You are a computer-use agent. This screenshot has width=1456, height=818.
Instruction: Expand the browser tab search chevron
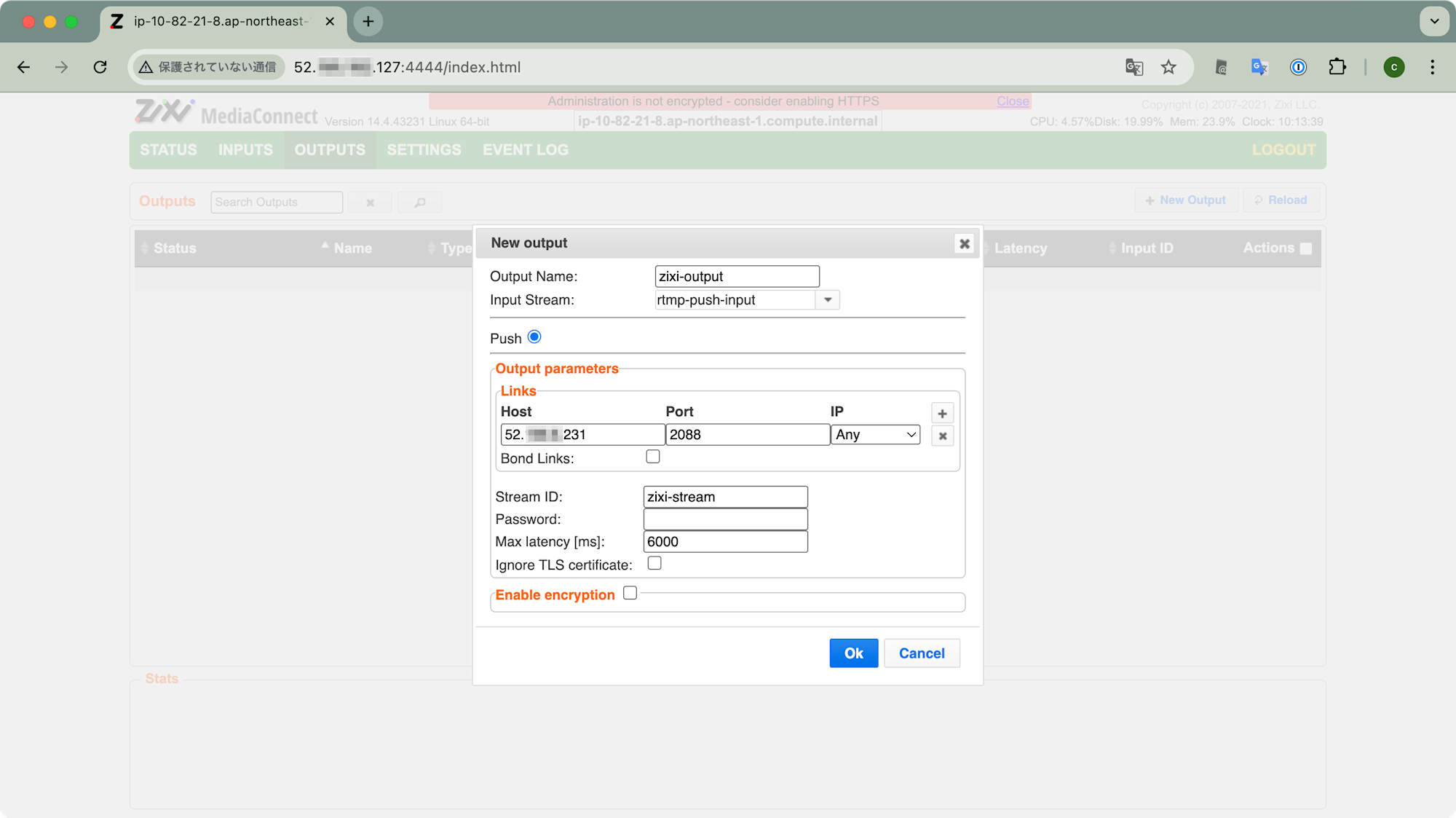1434,21
